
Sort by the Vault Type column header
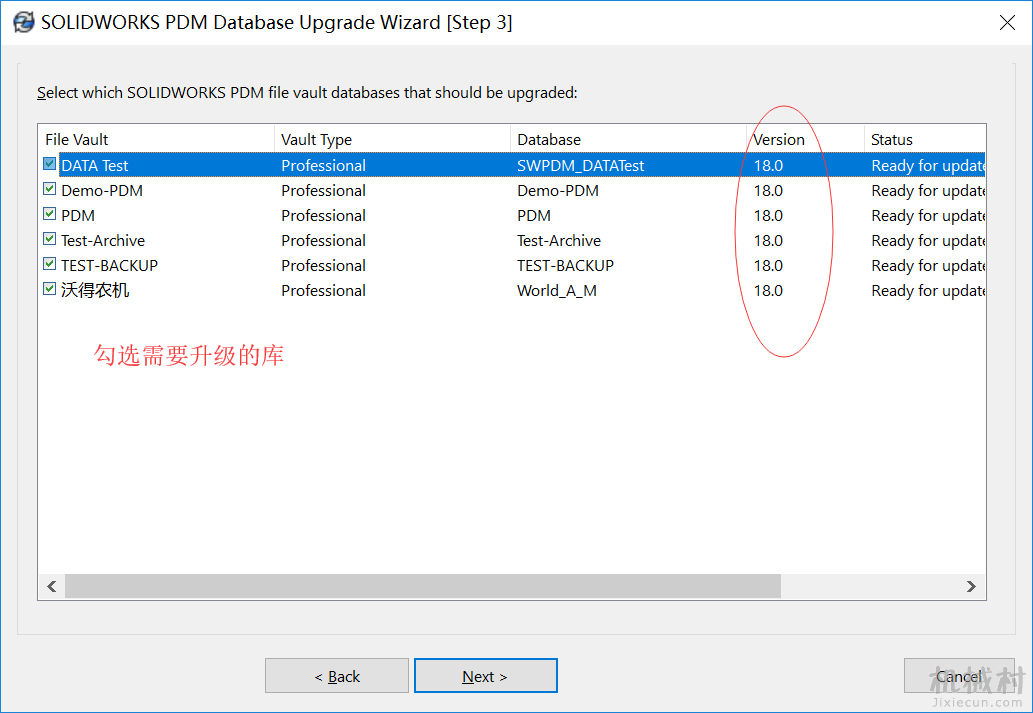[x=393, y=139]
